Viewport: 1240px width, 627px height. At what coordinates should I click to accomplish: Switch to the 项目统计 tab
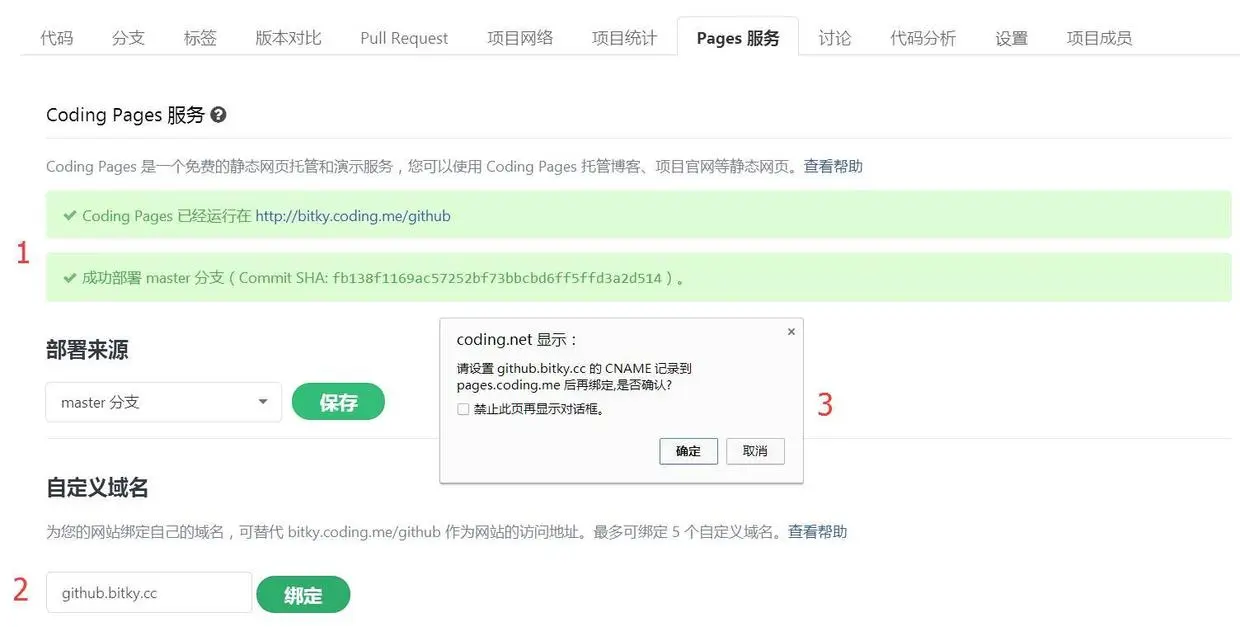[624, 37]
